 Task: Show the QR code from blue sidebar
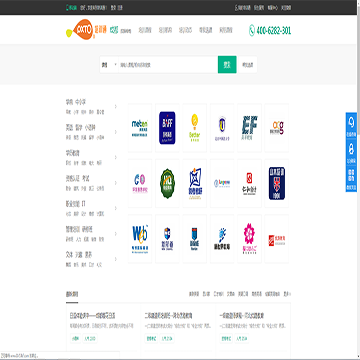pyautogui.click(x=351, y=178)
